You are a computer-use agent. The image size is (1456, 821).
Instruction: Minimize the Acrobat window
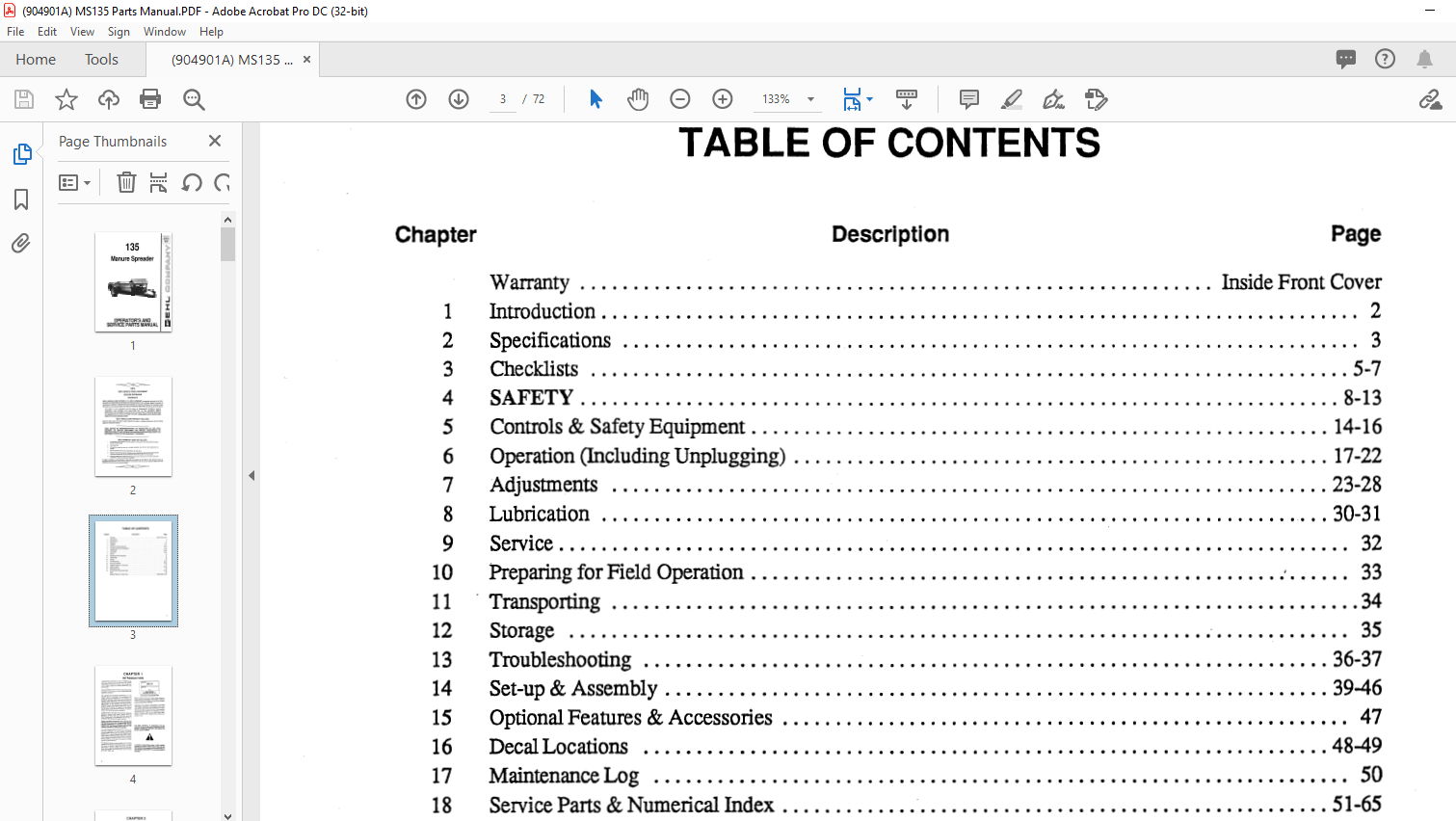click(1430, 11)
